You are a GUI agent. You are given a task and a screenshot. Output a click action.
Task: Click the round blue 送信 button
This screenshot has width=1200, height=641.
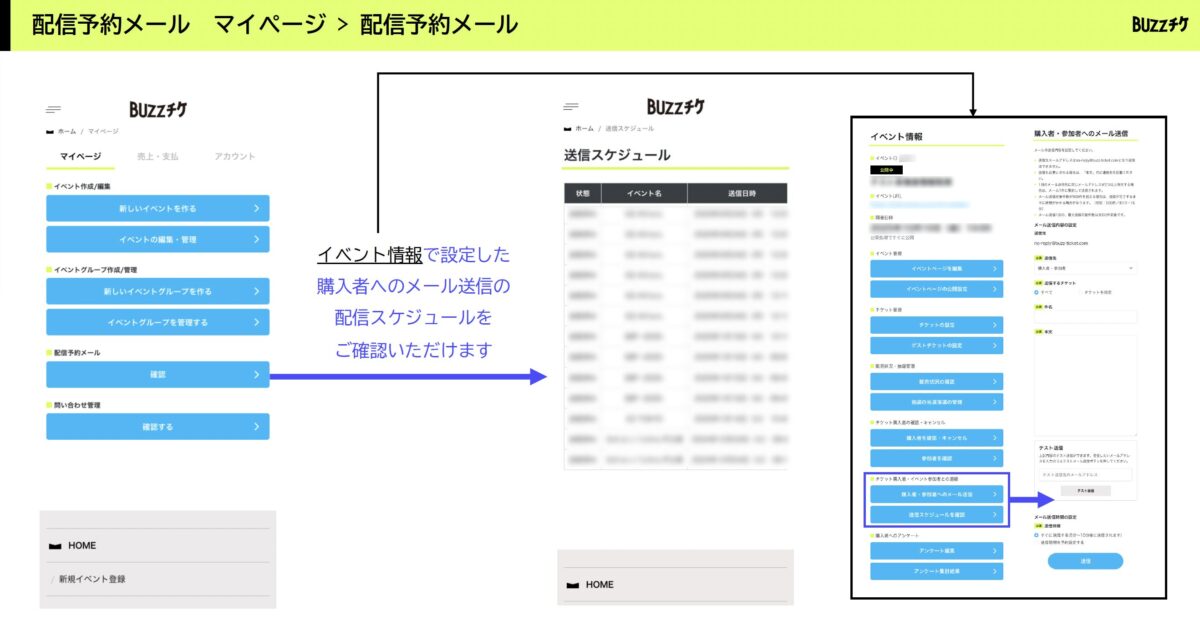pyautogui.click(x=1085, y=561)
